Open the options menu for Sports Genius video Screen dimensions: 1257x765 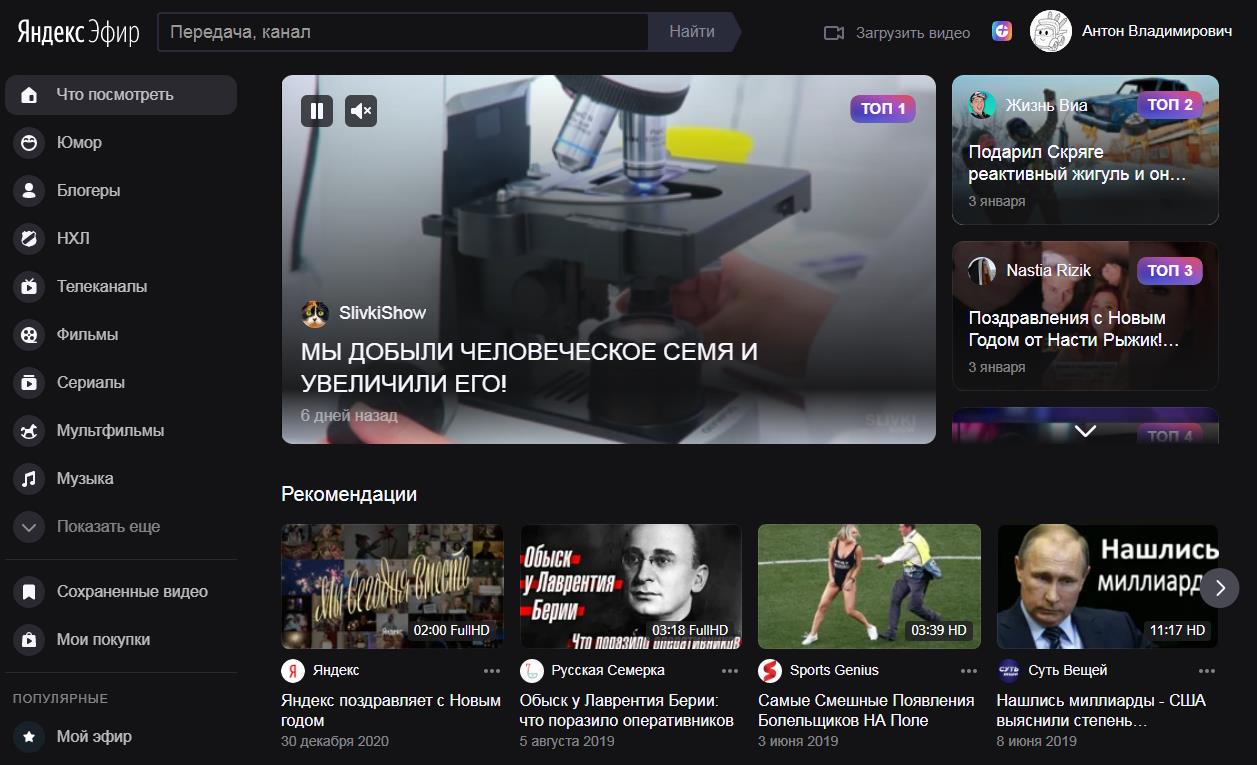tap(969, 671)
